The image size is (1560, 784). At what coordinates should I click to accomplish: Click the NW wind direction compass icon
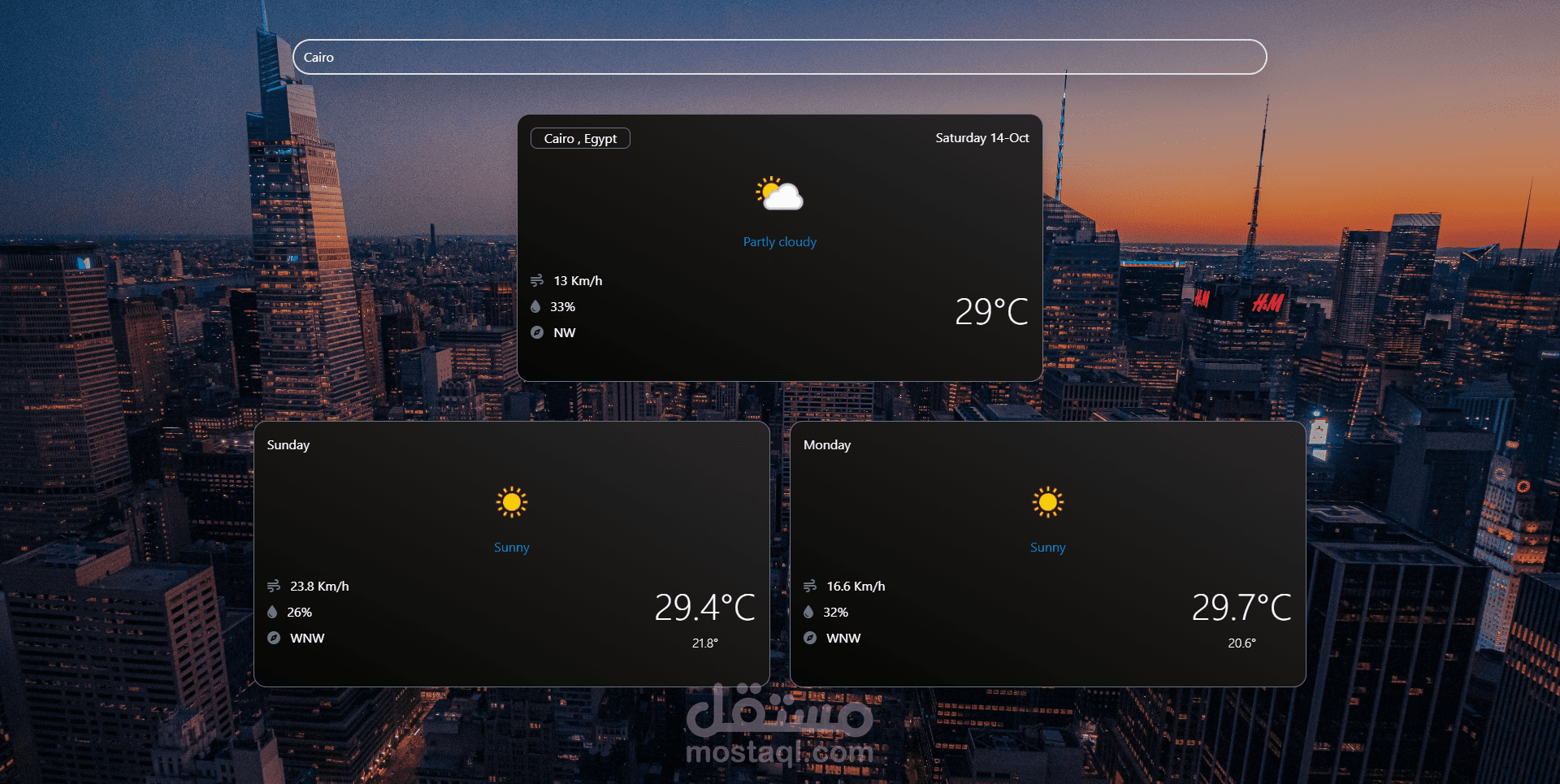tap(537, 332)
